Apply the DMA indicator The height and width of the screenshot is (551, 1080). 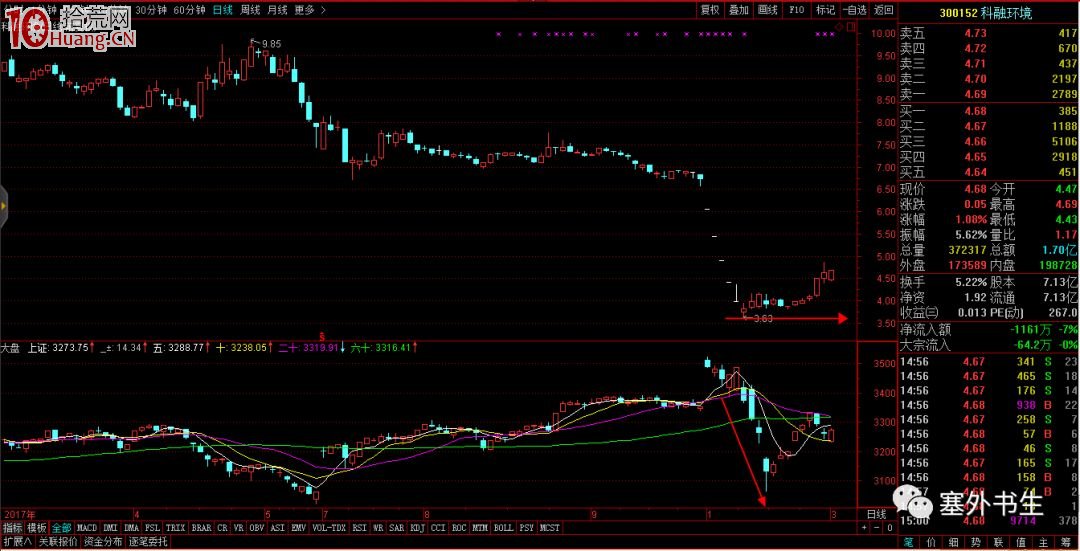coord(132,528)
